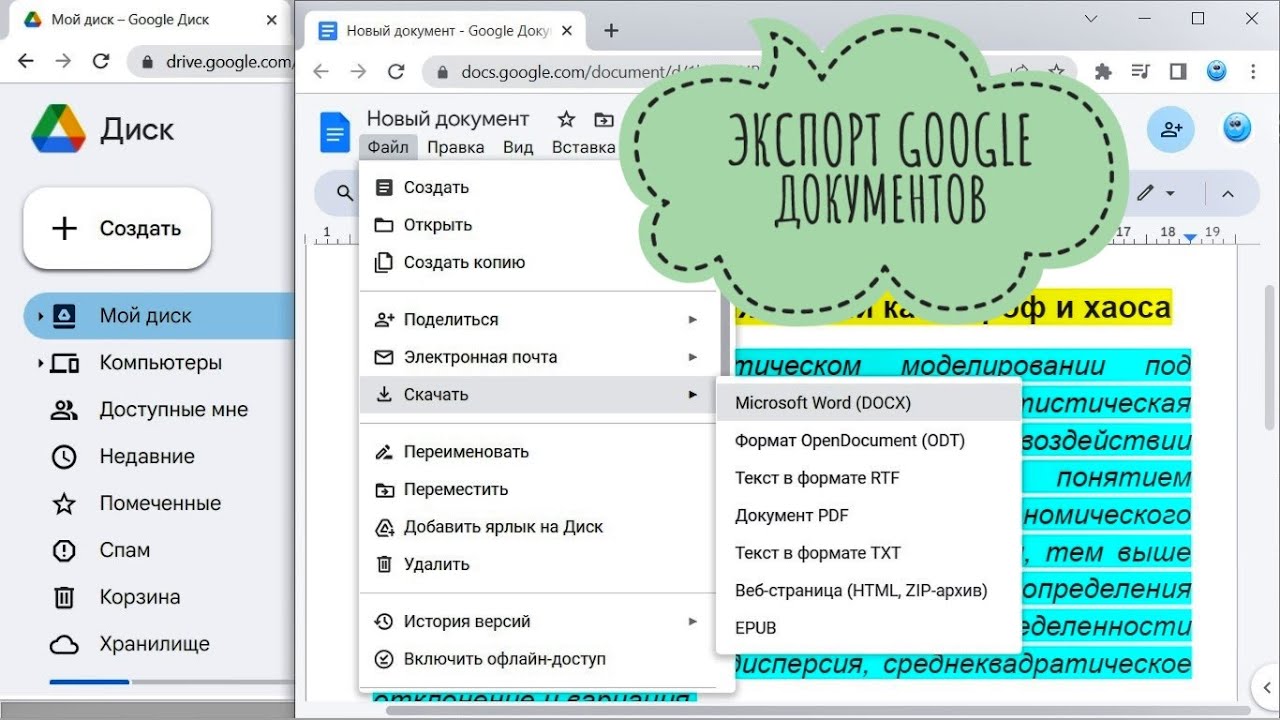Click the Создать button in Google Drive
This screenshot has width=1280, height=720.
117,228
